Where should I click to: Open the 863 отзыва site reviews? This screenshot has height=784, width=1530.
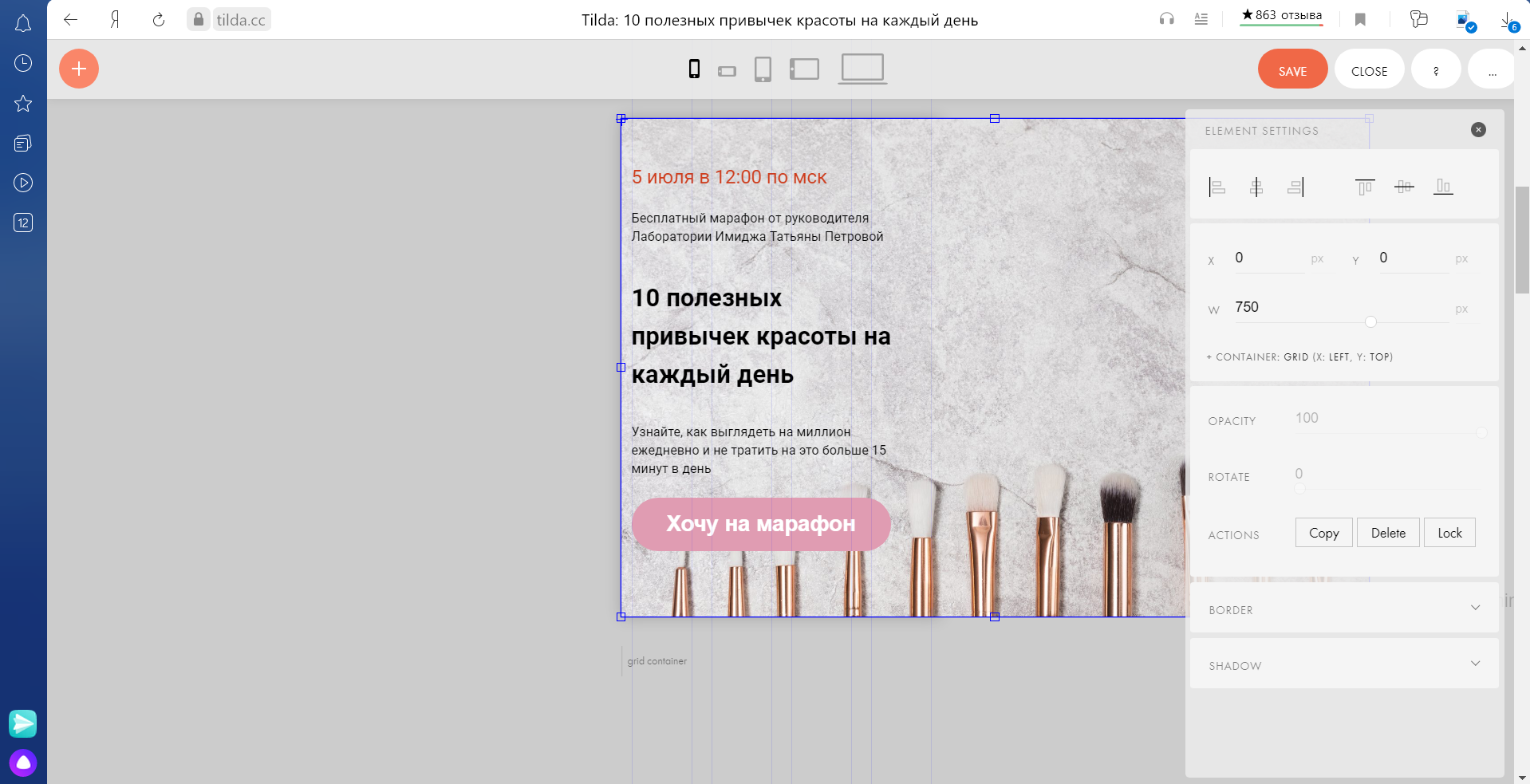(1281, 16)
